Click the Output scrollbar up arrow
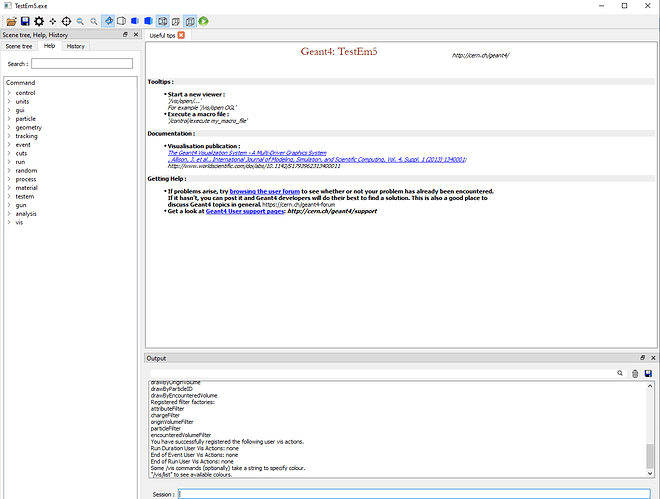The width and height of the screenshot is (660, 499). [x=650, y=386]
